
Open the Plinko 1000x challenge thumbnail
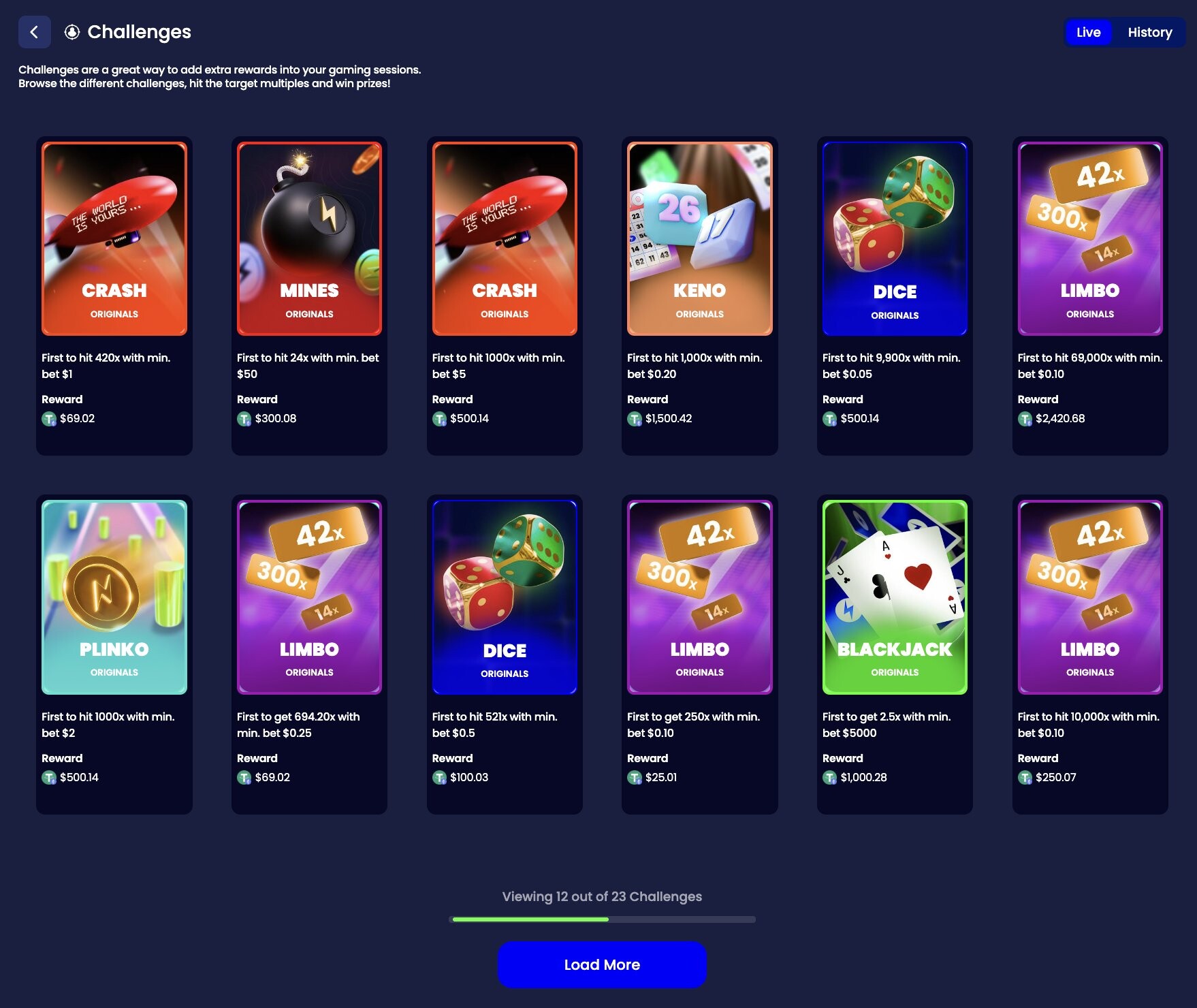[x=114, y=597]
